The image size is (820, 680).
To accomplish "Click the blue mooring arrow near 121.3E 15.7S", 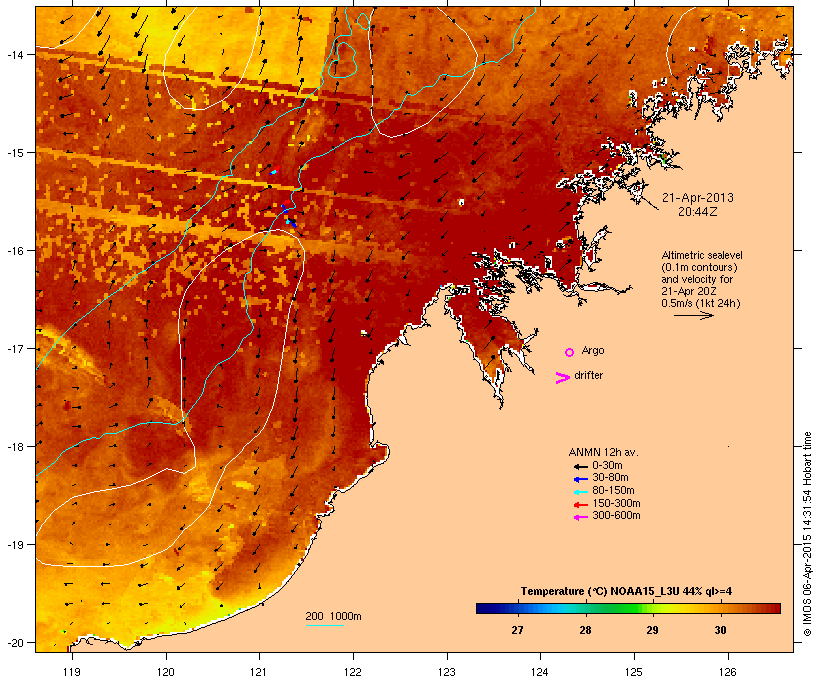I will click(291, 223).
